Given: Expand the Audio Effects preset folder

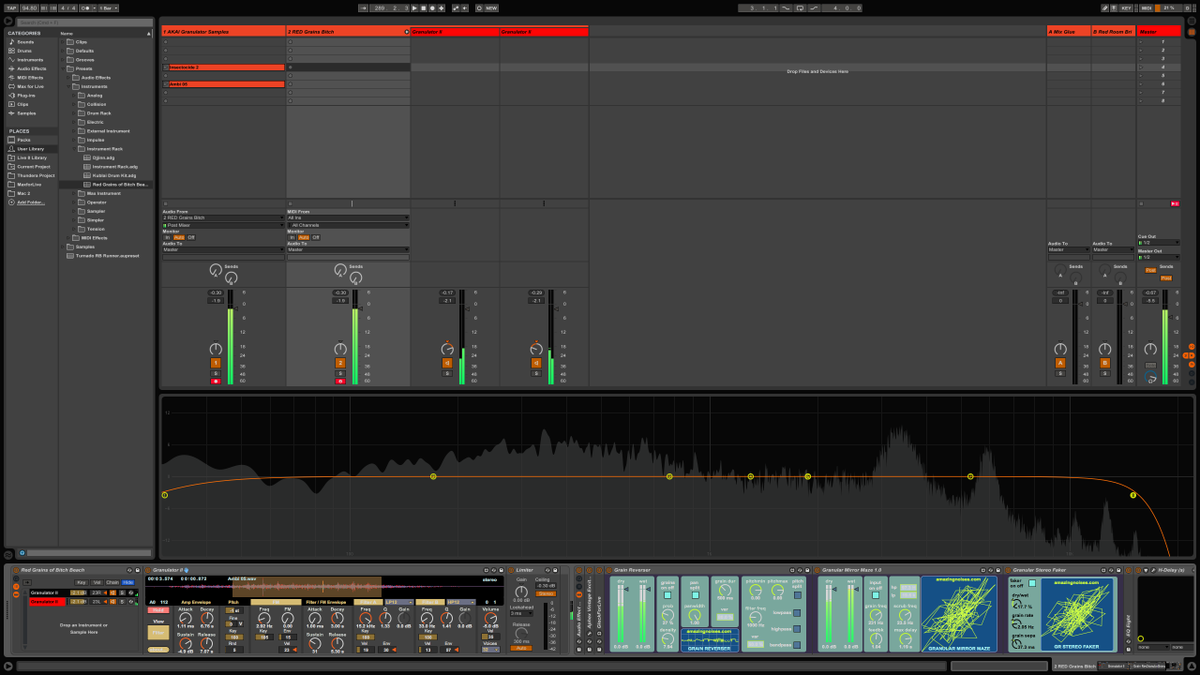Looking at the screenshot, I should [70, 77].
